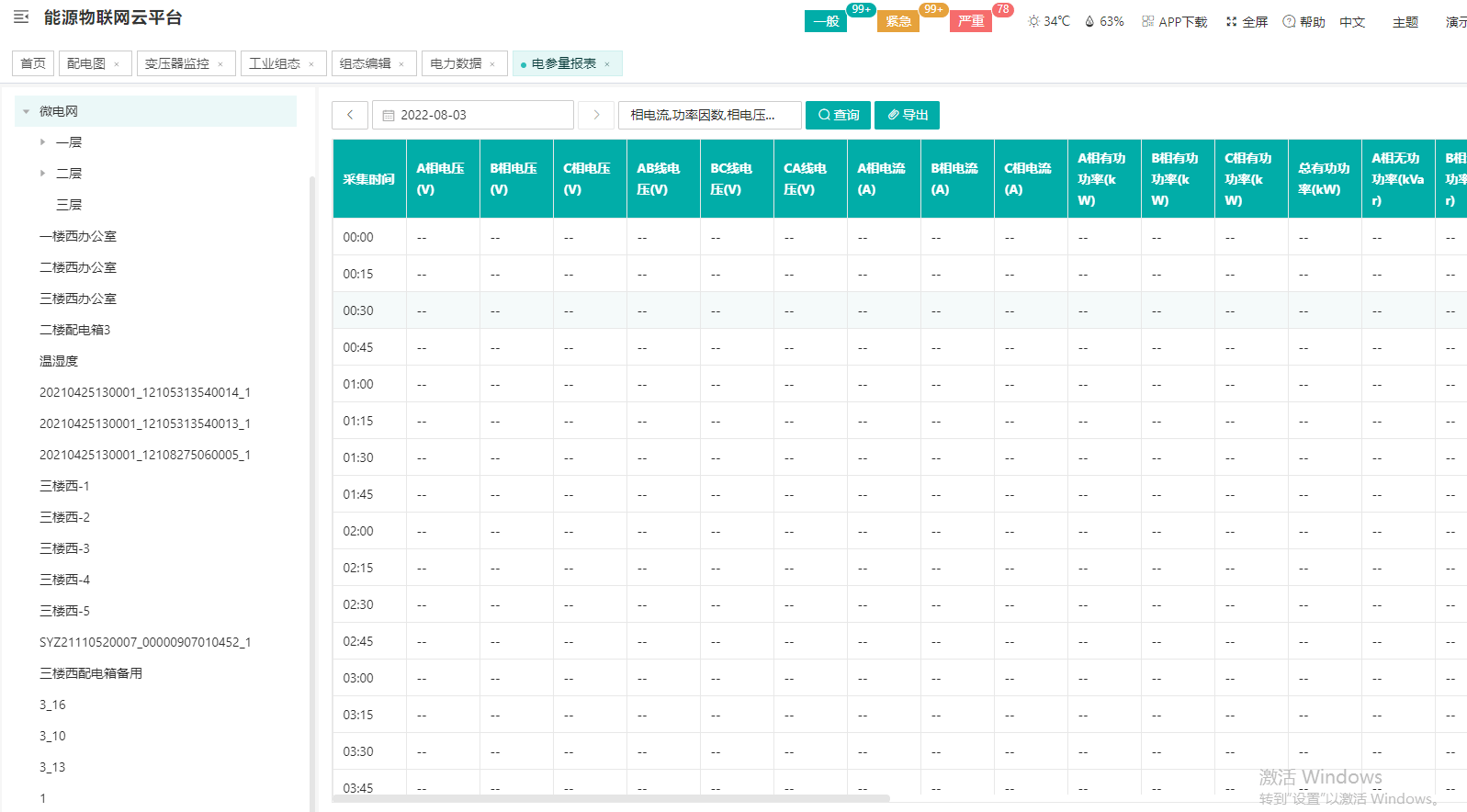Open the 严重 alarm notifications badge
Screen dimensions: 1467x812
[971, 21]
